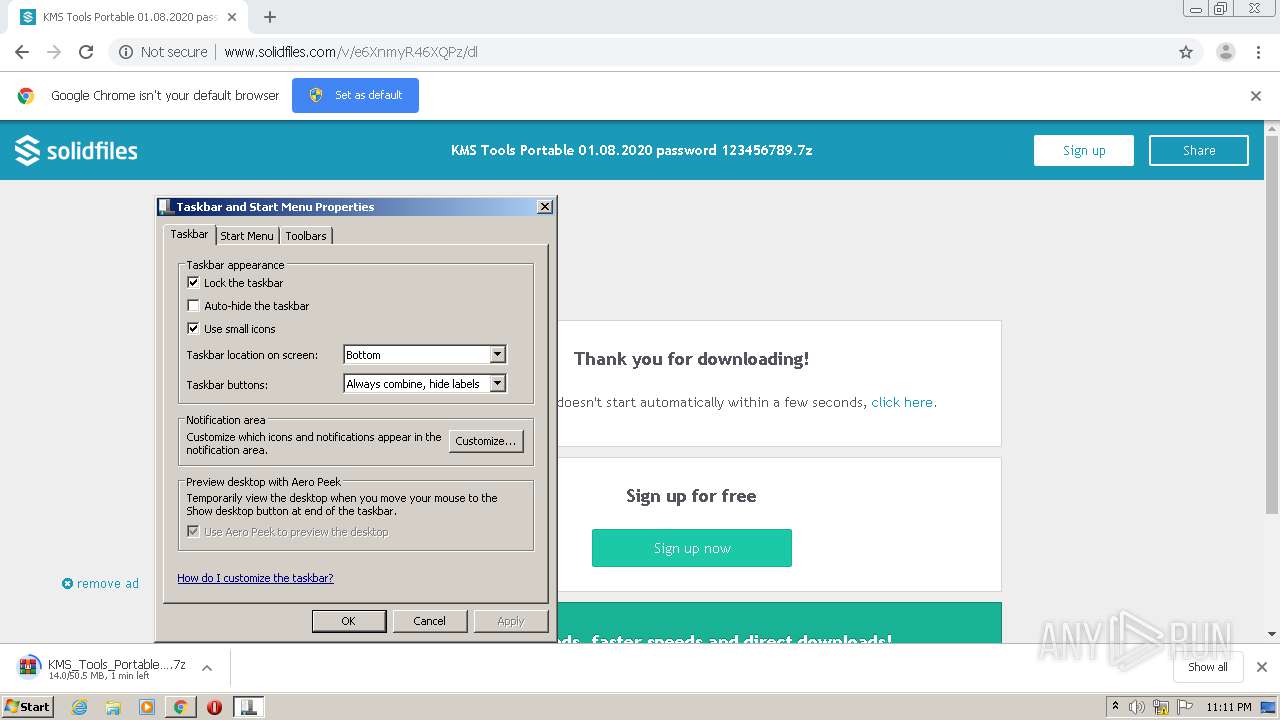The width and height of the screenshot is (1280, 720).
Task: Open options for KMS_Tools_Portable download
Action: (207, 668)
